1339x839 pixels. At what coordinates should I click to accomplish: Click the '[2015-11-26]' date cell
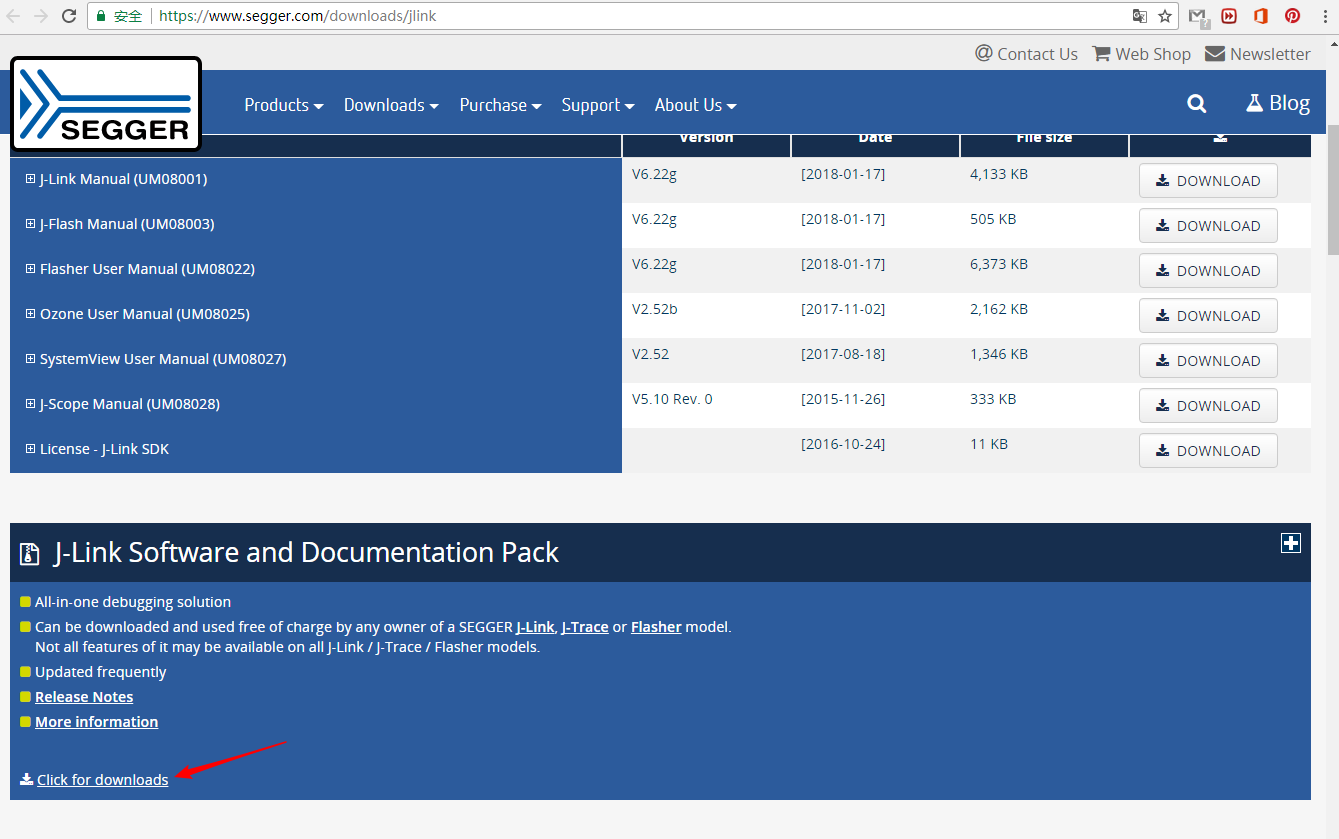coord(843,399)
